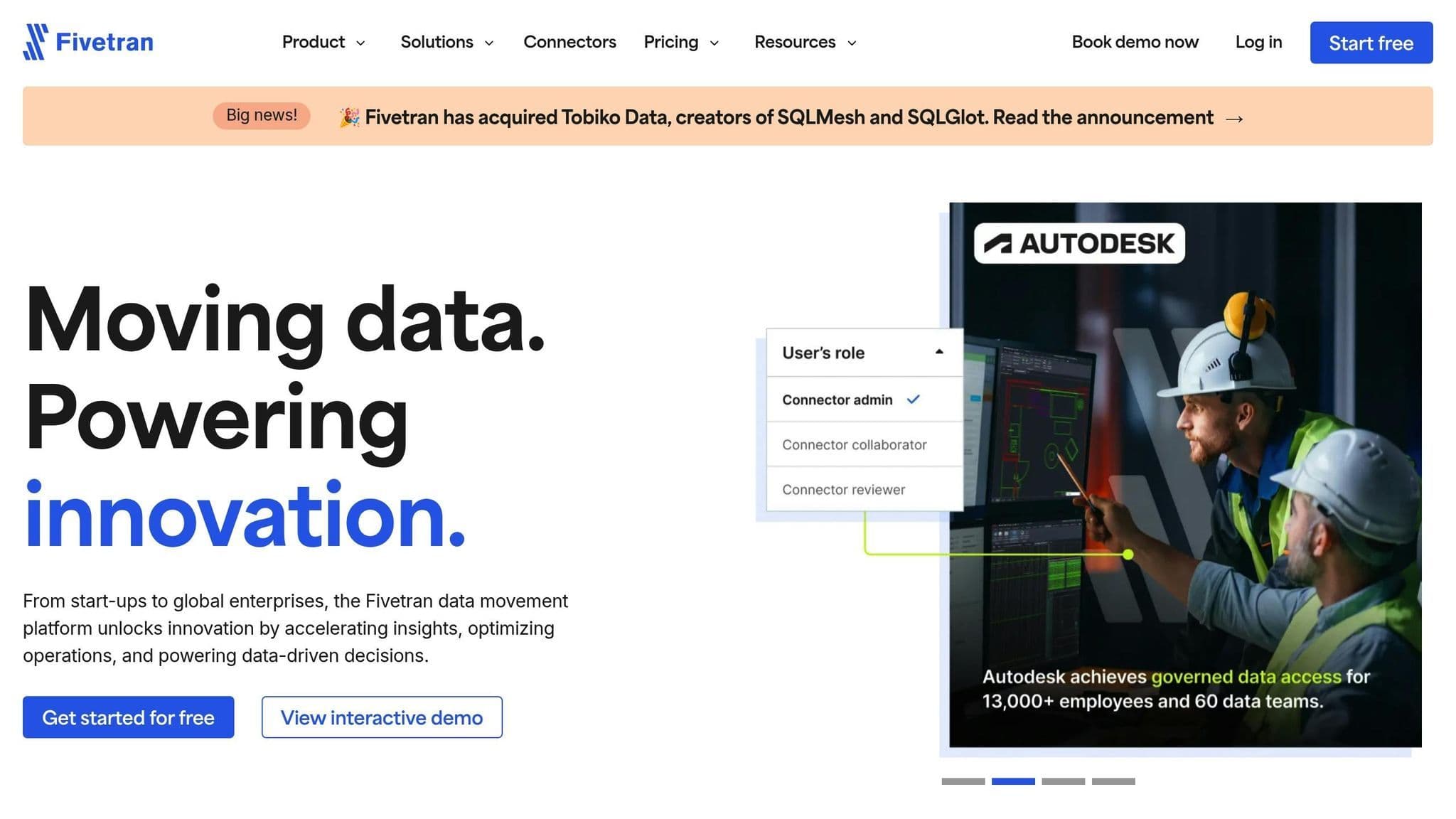Click the party popper emoji in banner
This screenshot has width=1456, height=819.
point(349,117)
